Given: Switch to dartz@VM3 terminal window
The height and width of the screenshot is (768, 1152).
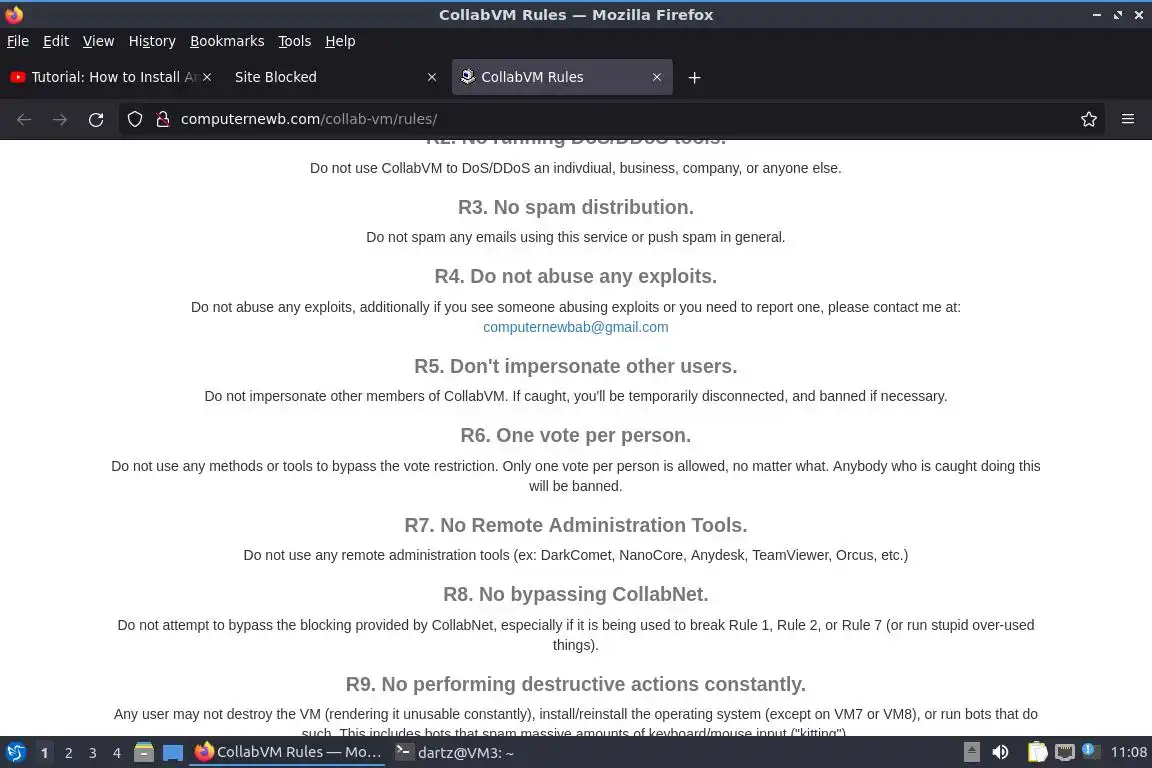Looking at the screenshot, I should point(454,753).
